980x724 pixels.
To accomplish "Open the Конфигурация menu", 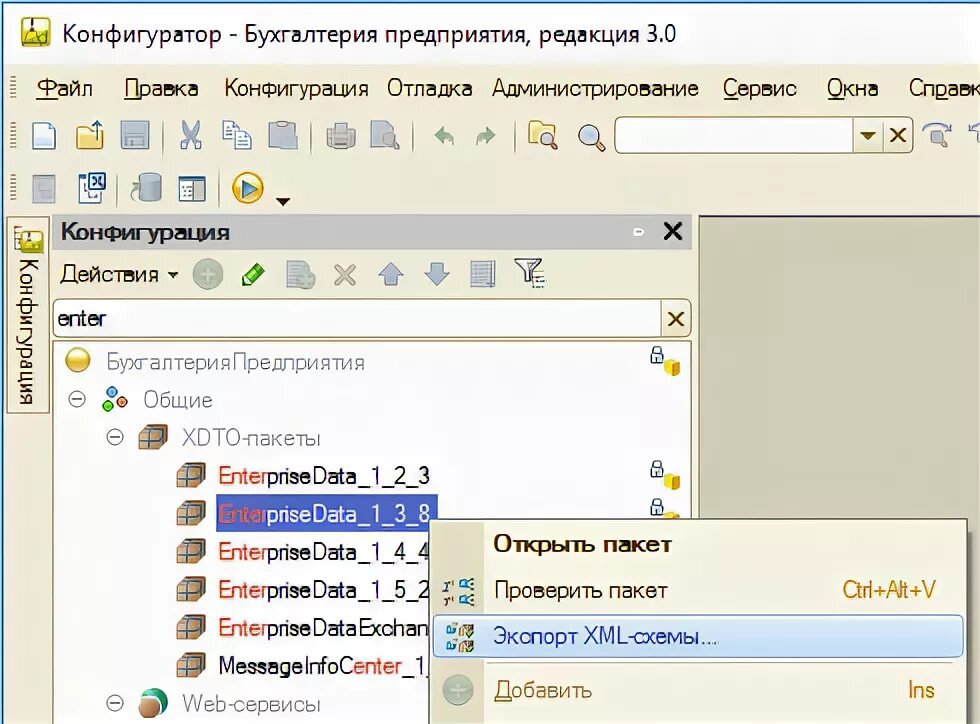I will [x=296, y=88].
